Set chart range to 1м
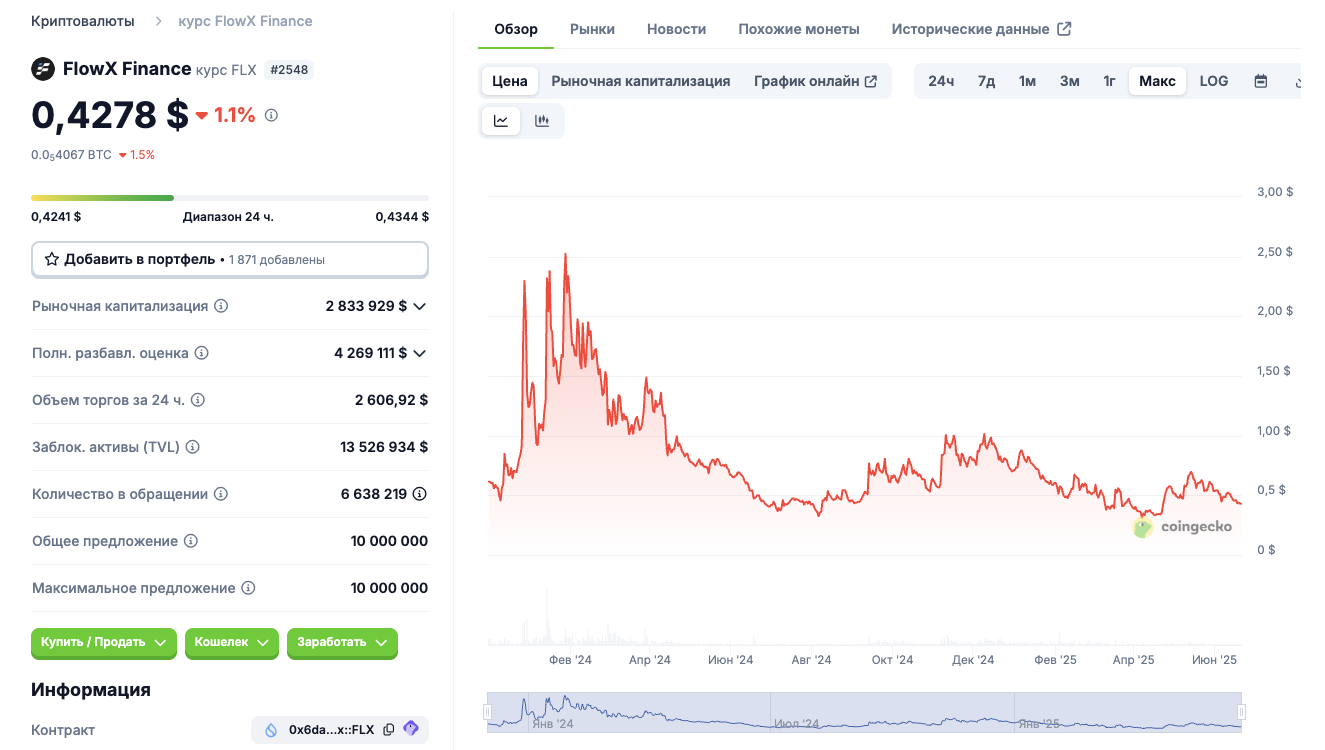 point(1027,81)
